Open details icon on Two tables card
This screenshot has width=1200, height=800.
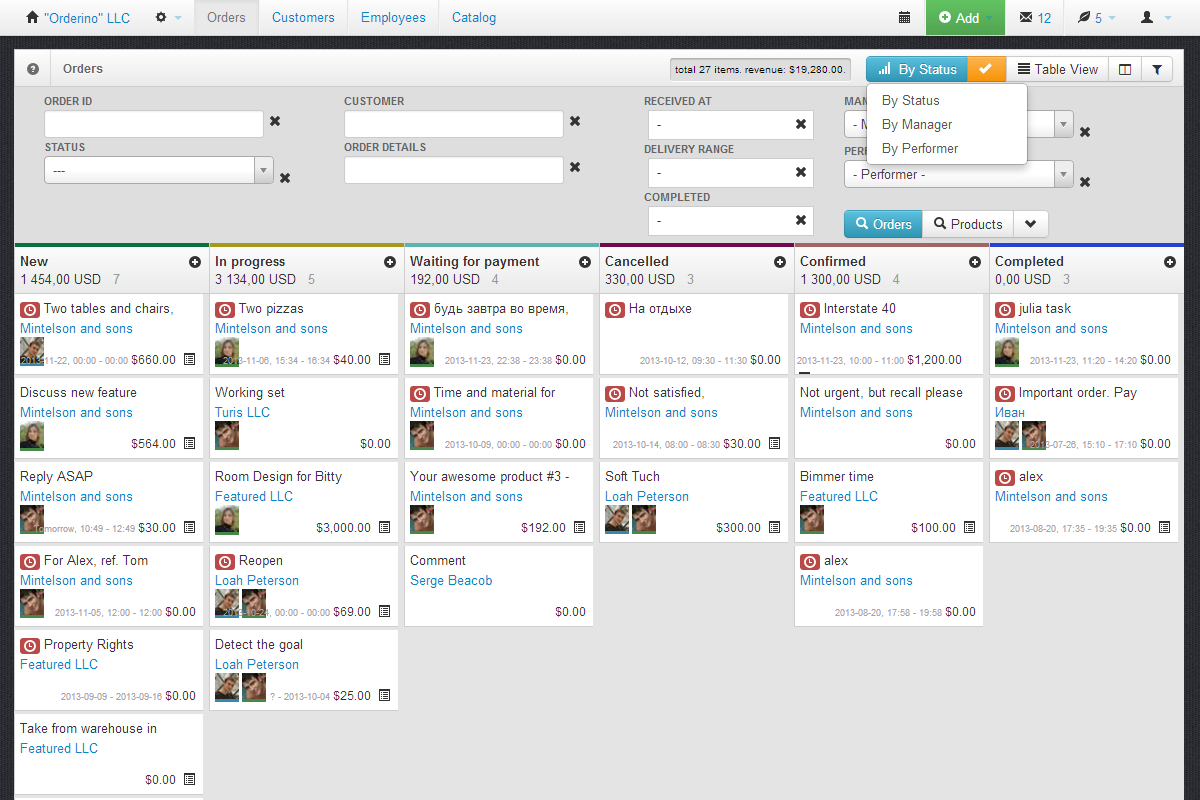tap(190, 360)
